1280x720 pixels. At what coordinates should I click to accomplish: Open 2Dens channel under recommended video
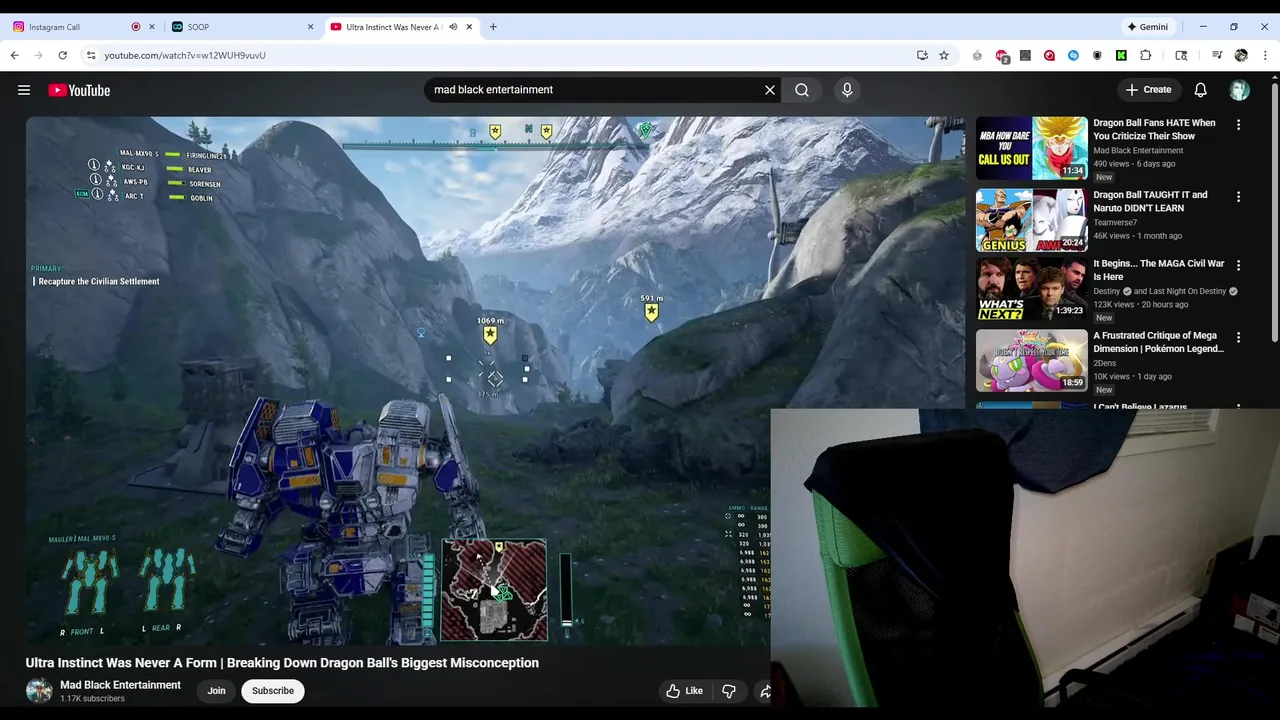pos(1105,363)
